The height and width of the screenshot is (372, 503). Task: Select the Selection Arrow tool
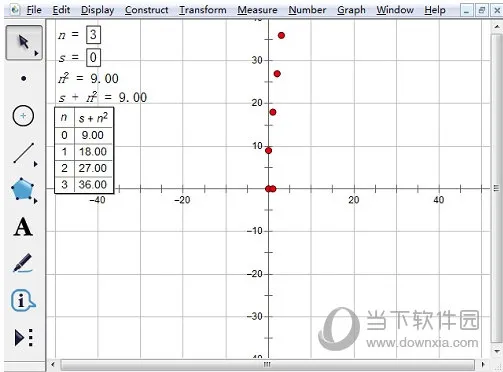[23, 43]
